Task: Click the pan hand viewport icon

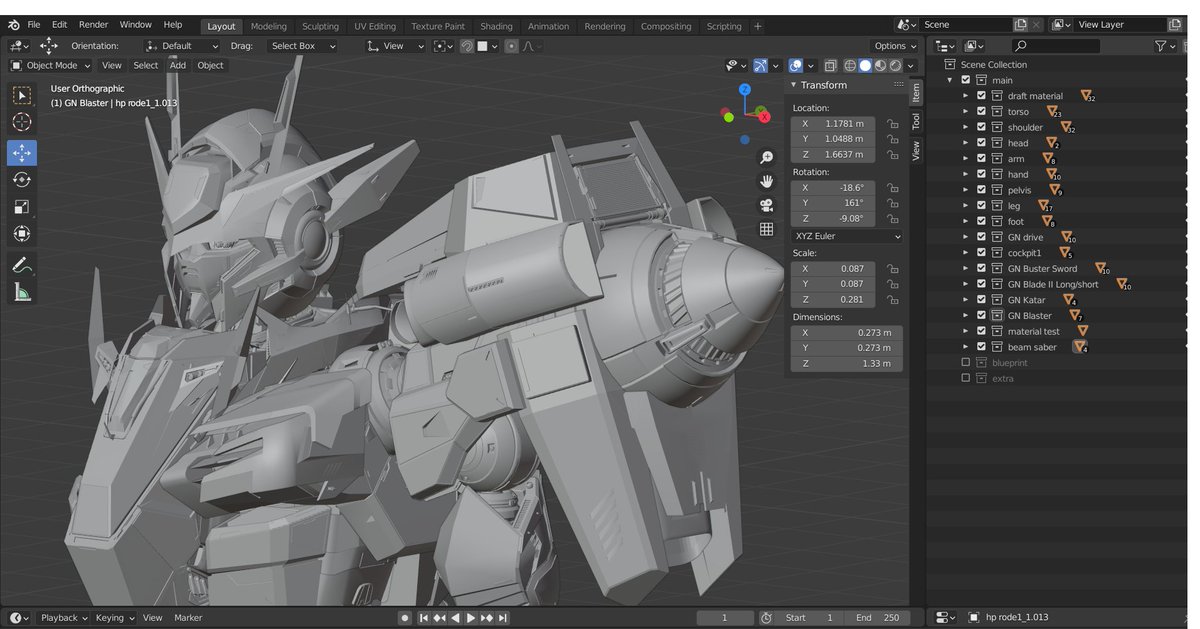Action: (767, 181)
